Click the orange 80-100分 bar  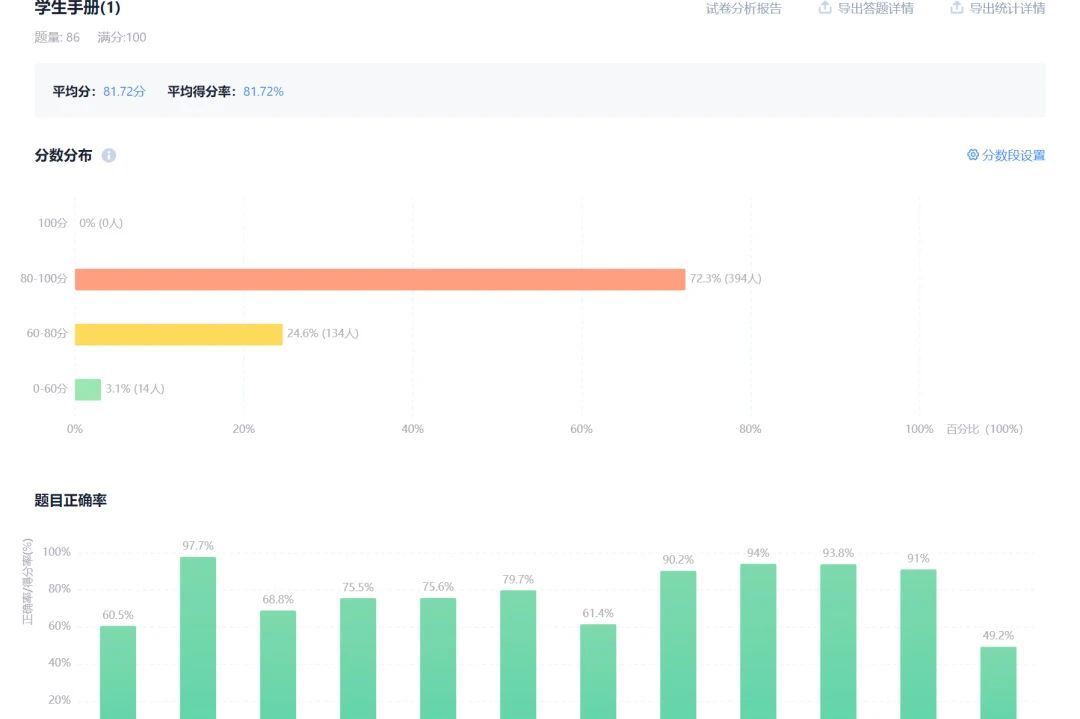point(380,279)
